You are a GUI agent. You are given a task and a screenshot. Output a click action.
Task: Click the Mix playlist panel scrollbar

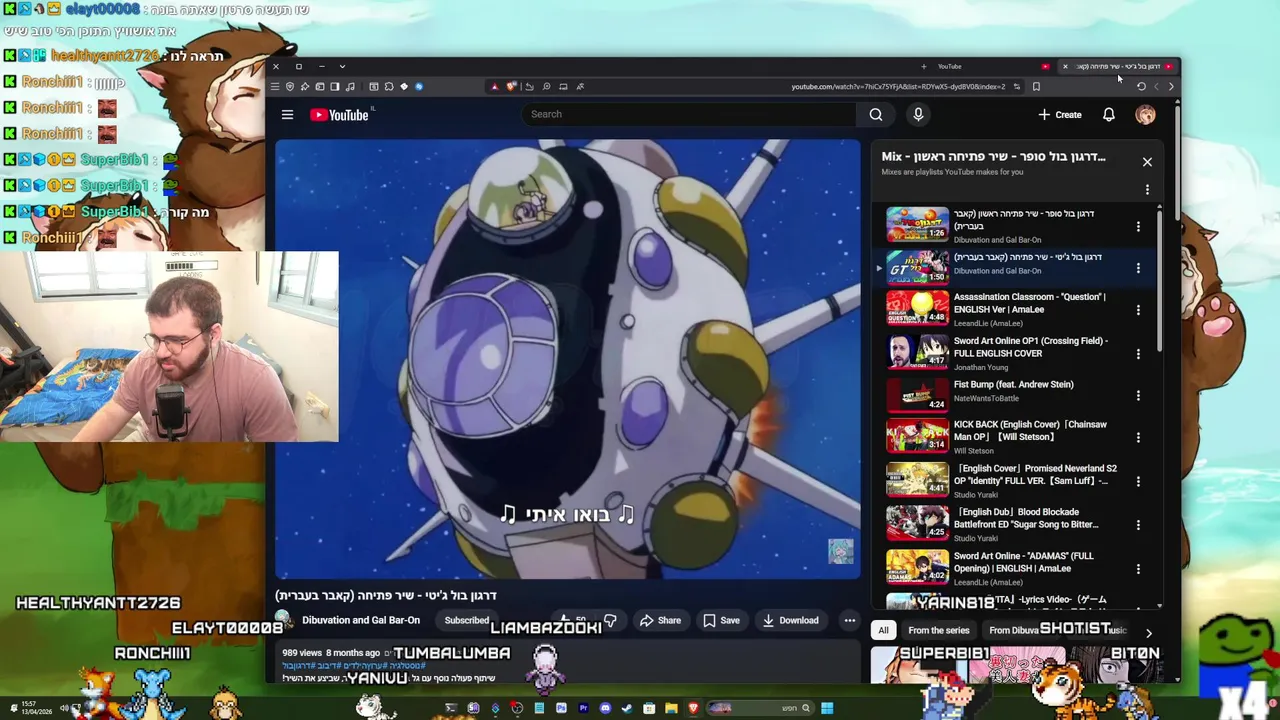click(x=1160, y=280)
